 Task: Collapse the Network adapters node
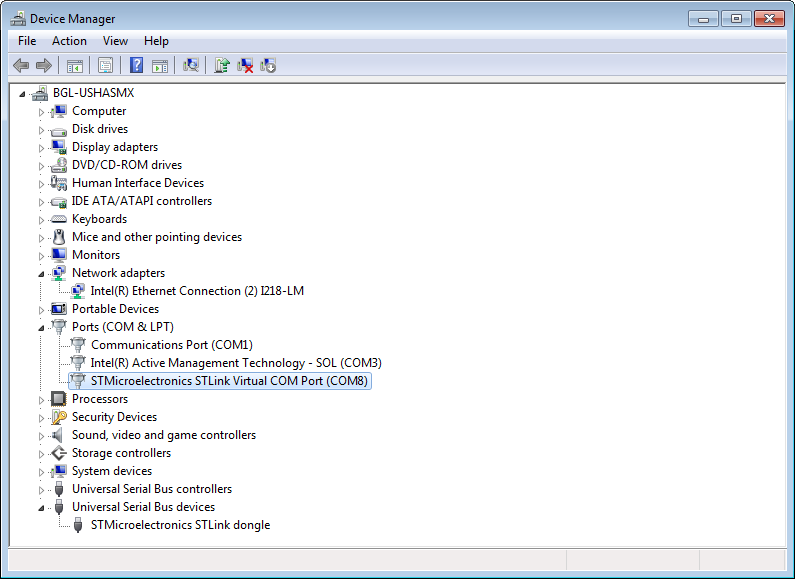[41, 274]
